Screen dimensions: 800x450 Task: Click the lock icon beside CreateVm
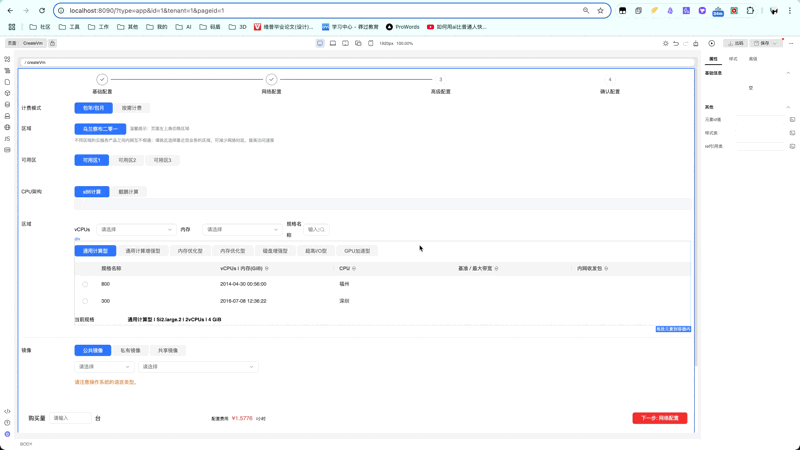point(53,43)
